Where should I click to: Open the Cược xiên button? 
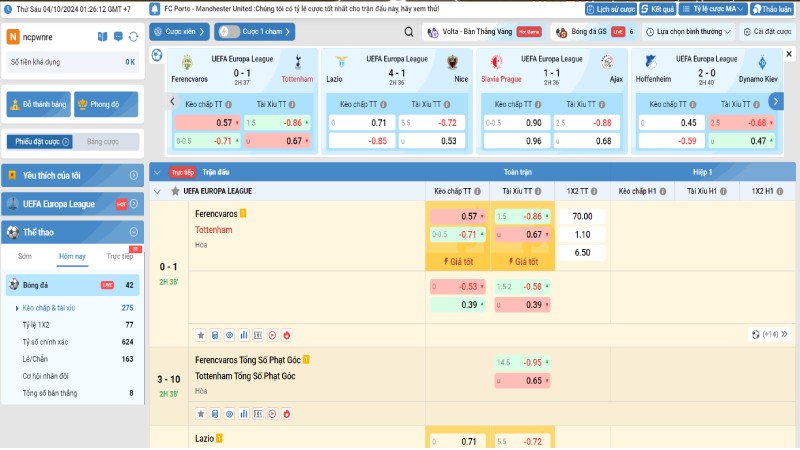click(179, 32)
